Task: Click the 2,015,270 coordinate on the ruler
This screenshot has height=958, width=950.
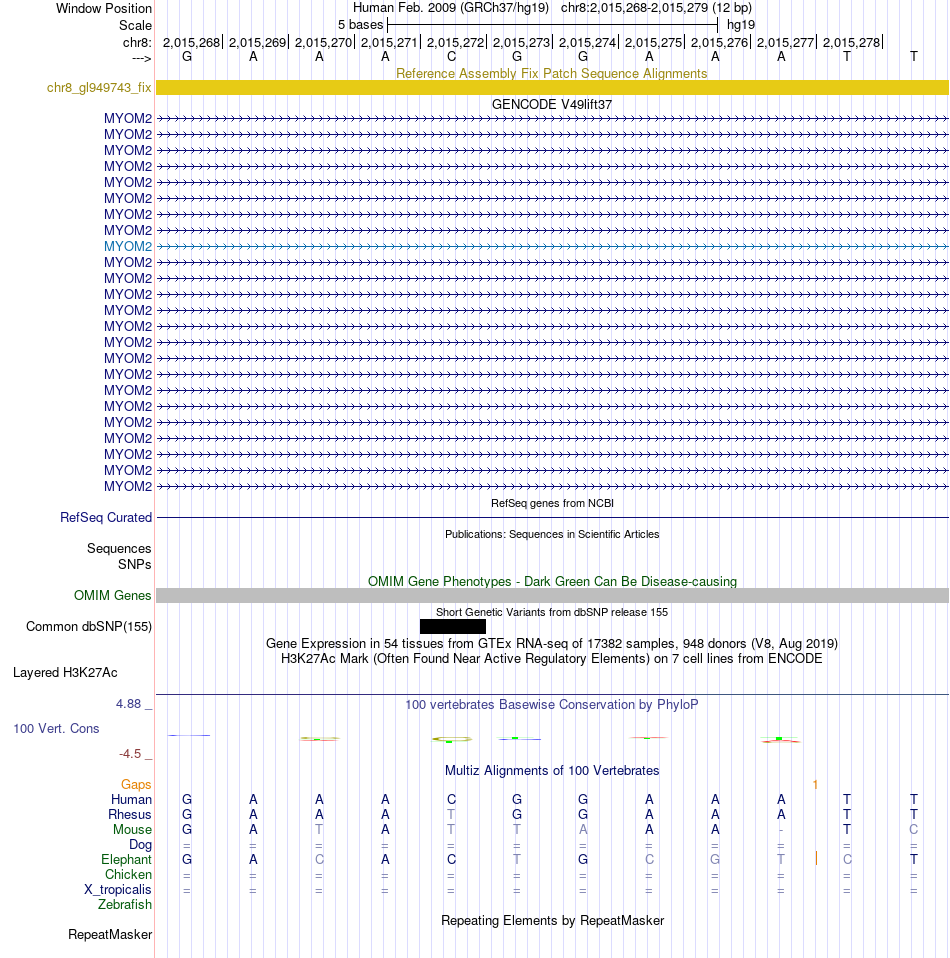Action: 323,42
